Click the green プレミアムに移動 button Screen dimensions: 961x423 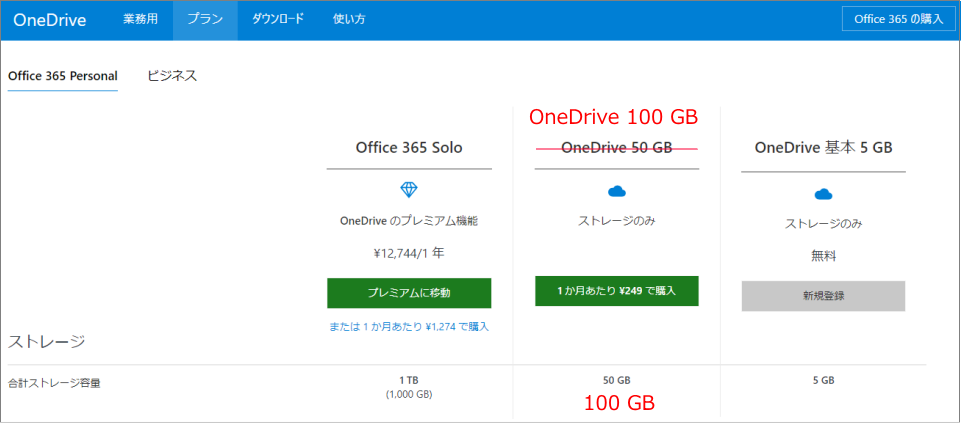pyautogui.click(x=409, y=293)
